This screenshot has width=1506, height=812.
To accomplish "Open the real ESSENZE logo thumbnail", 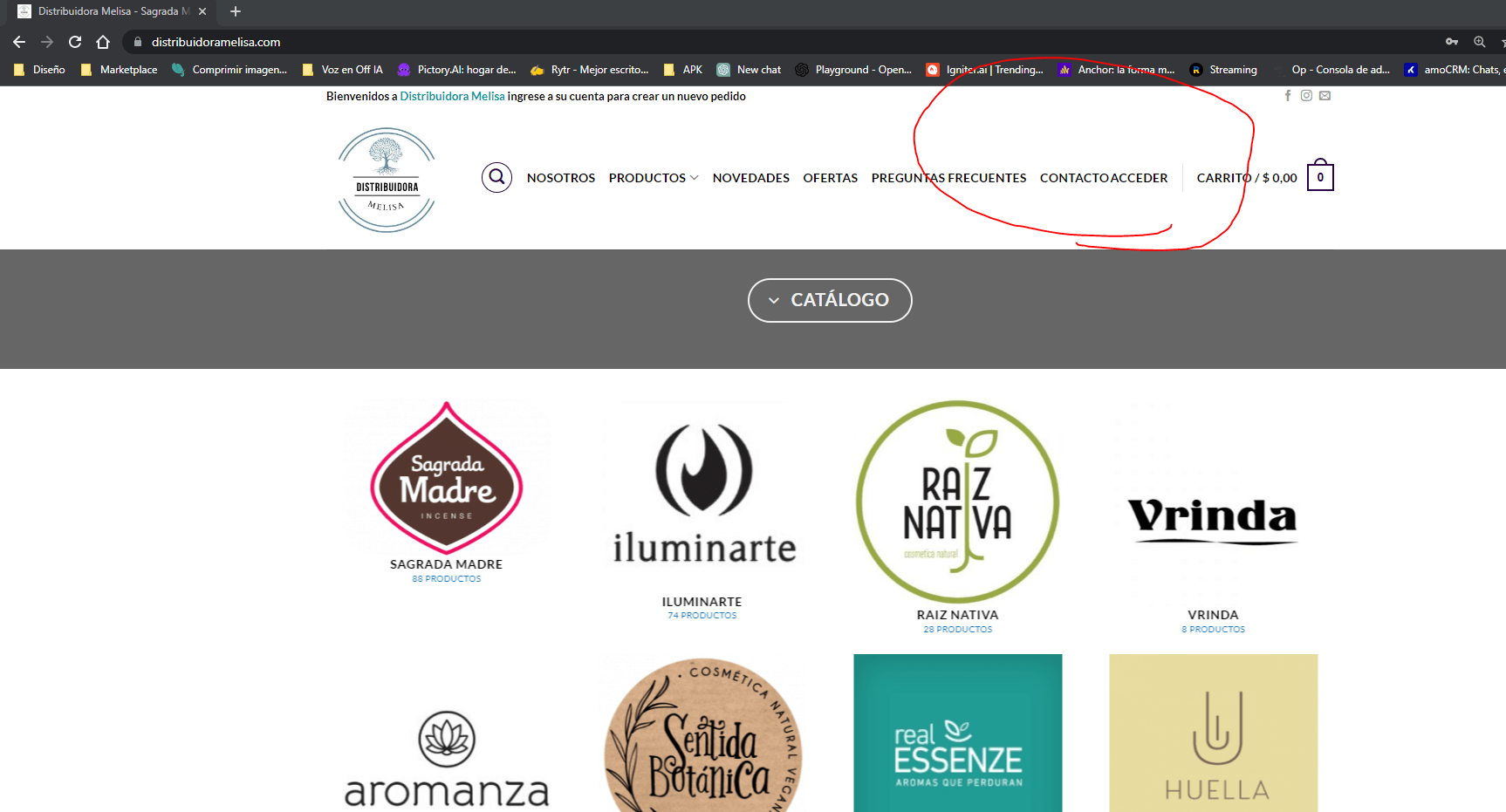I will (x=958, y=734).
